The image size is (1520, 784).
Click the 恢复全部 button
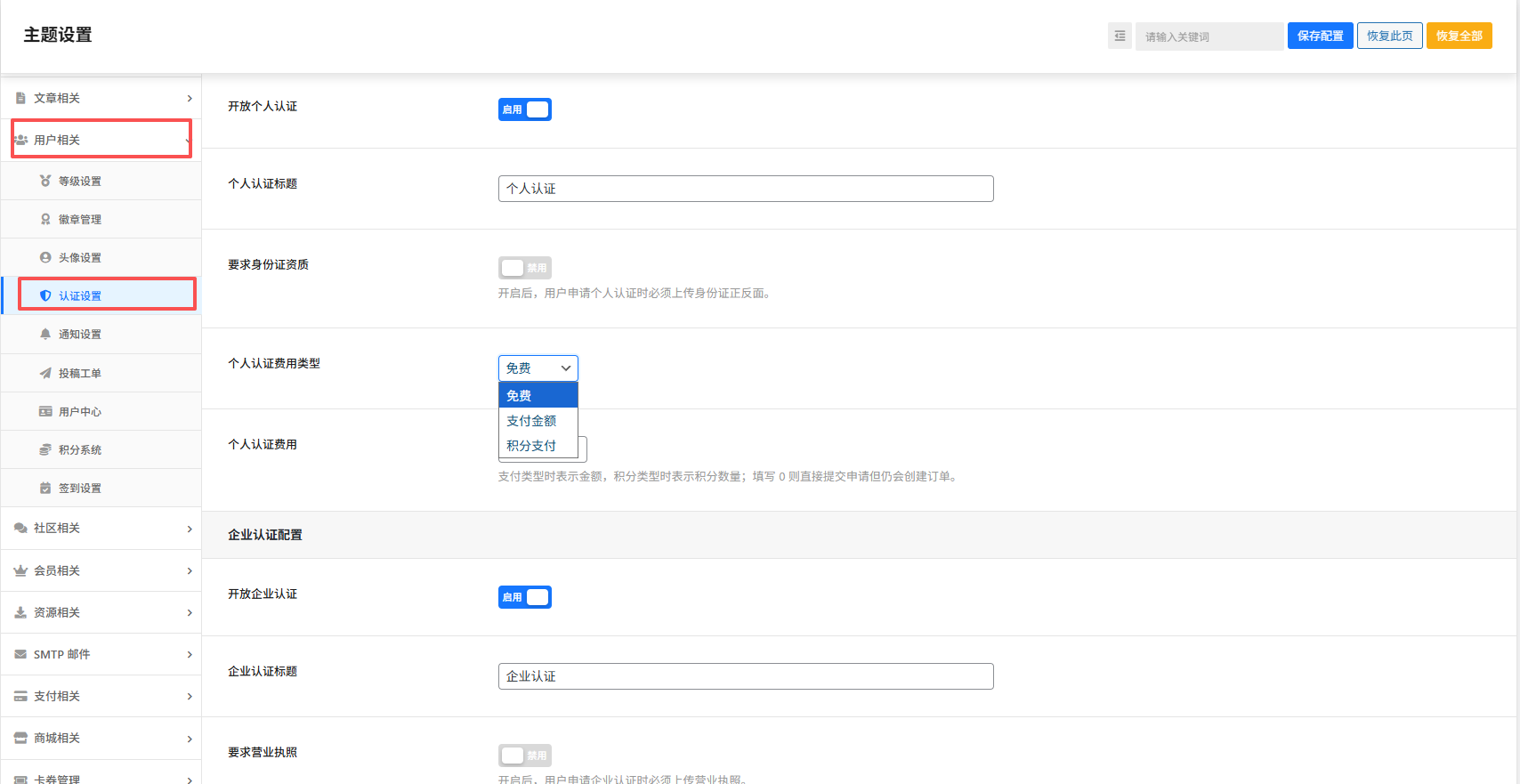pos(1459,36)
